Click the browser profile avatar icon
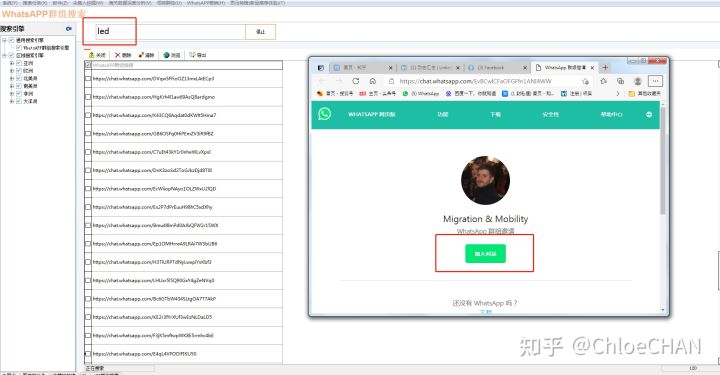The height and width of the screenshot is (375, 720). [x=637, y=81]
